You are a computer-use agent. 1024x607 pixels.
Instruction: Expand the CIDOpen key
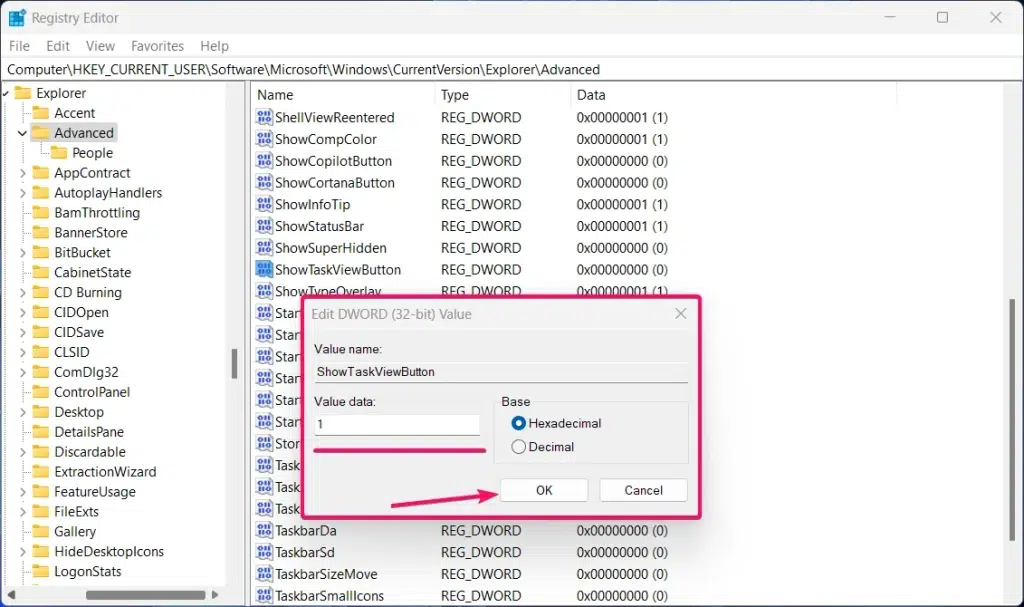point(22,312)
